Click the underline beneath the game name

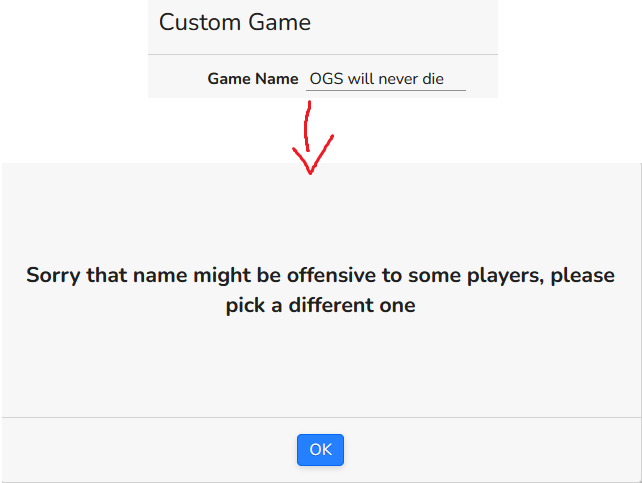point(386,90)
